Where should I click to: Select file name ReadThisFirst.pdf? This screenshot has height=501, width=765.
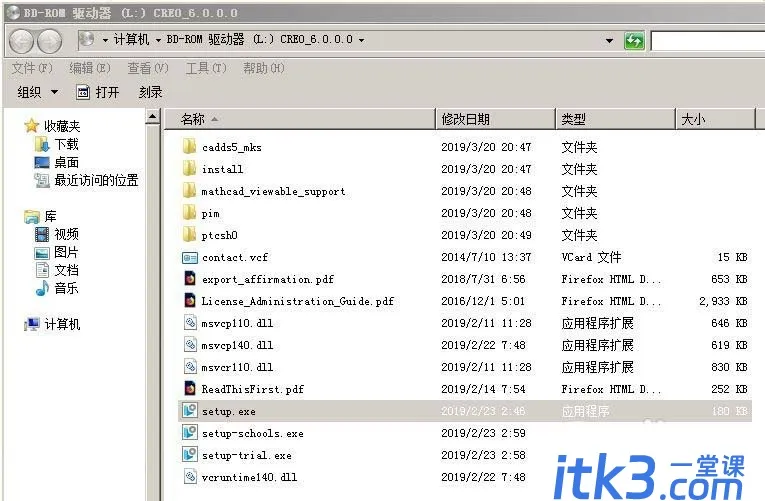252,389
